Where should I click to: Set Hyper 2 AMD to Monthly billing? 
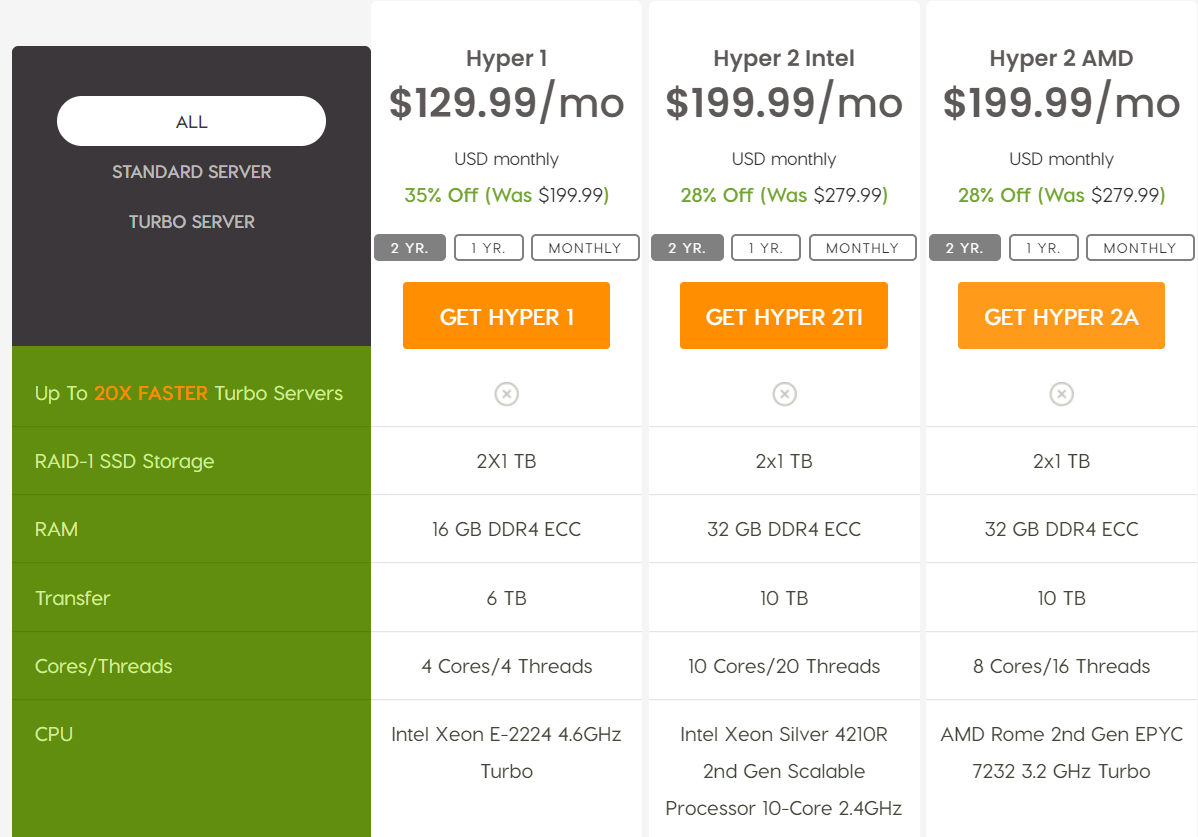1140,248
